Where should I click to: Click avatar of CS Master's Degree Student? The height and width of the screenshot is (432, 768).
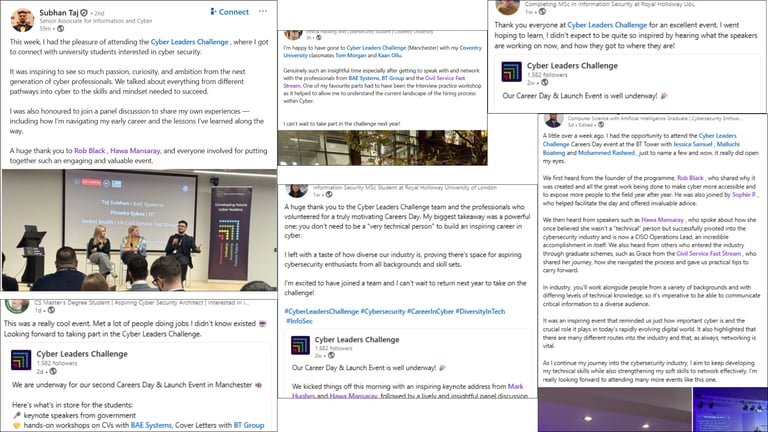(17, 306)
